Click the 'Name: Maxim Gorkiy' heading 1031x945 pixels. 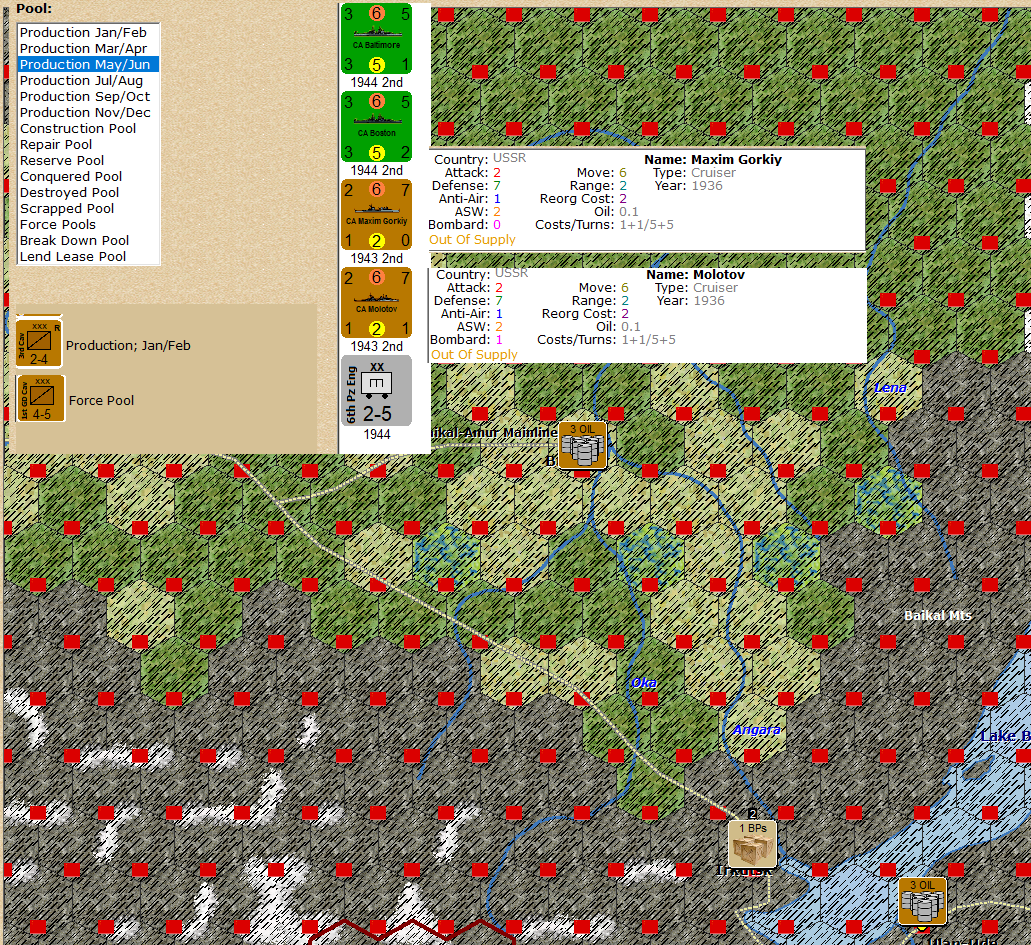coord(713,159)
